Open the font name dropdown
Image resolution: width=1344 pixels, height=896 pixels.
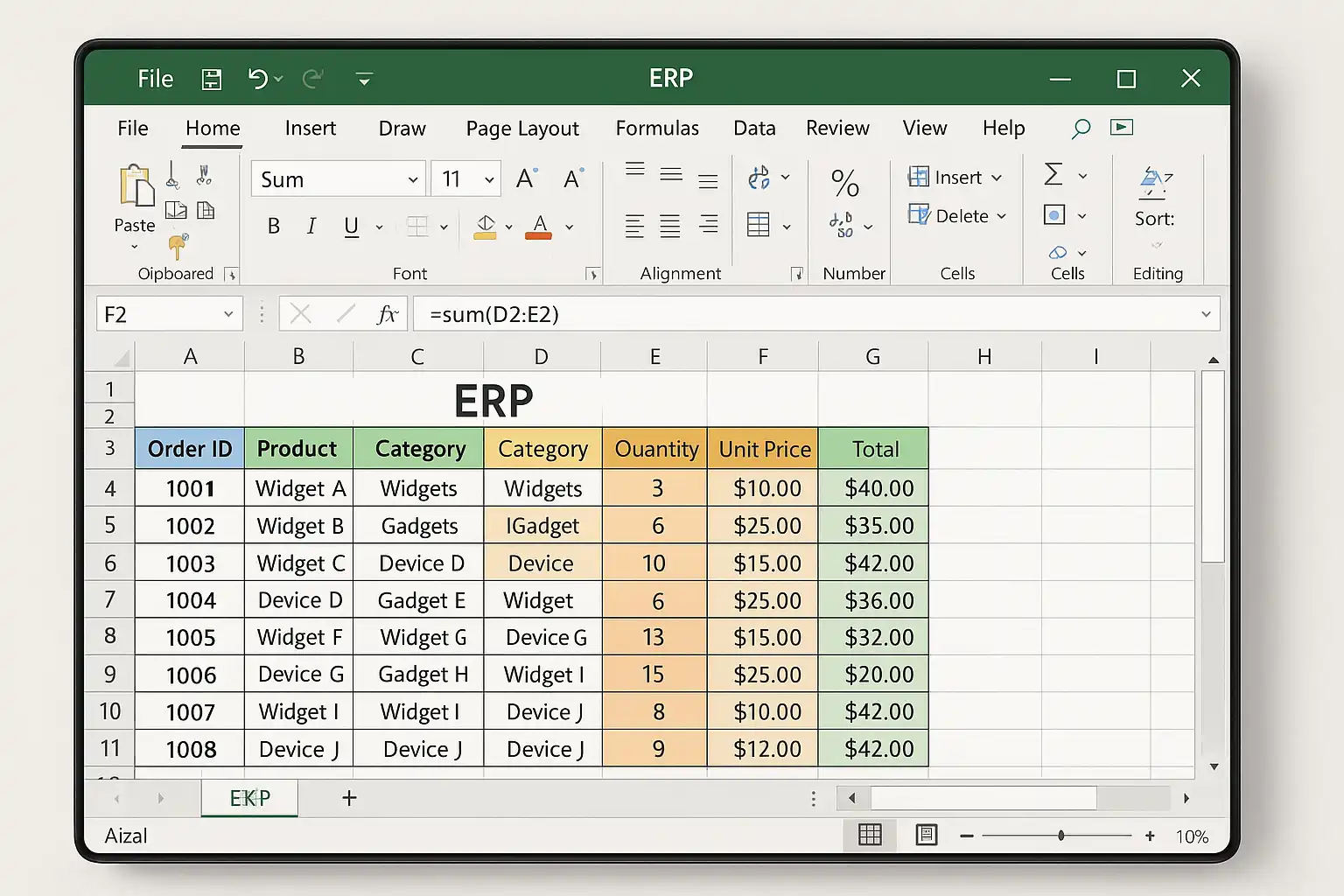[413, 180]
